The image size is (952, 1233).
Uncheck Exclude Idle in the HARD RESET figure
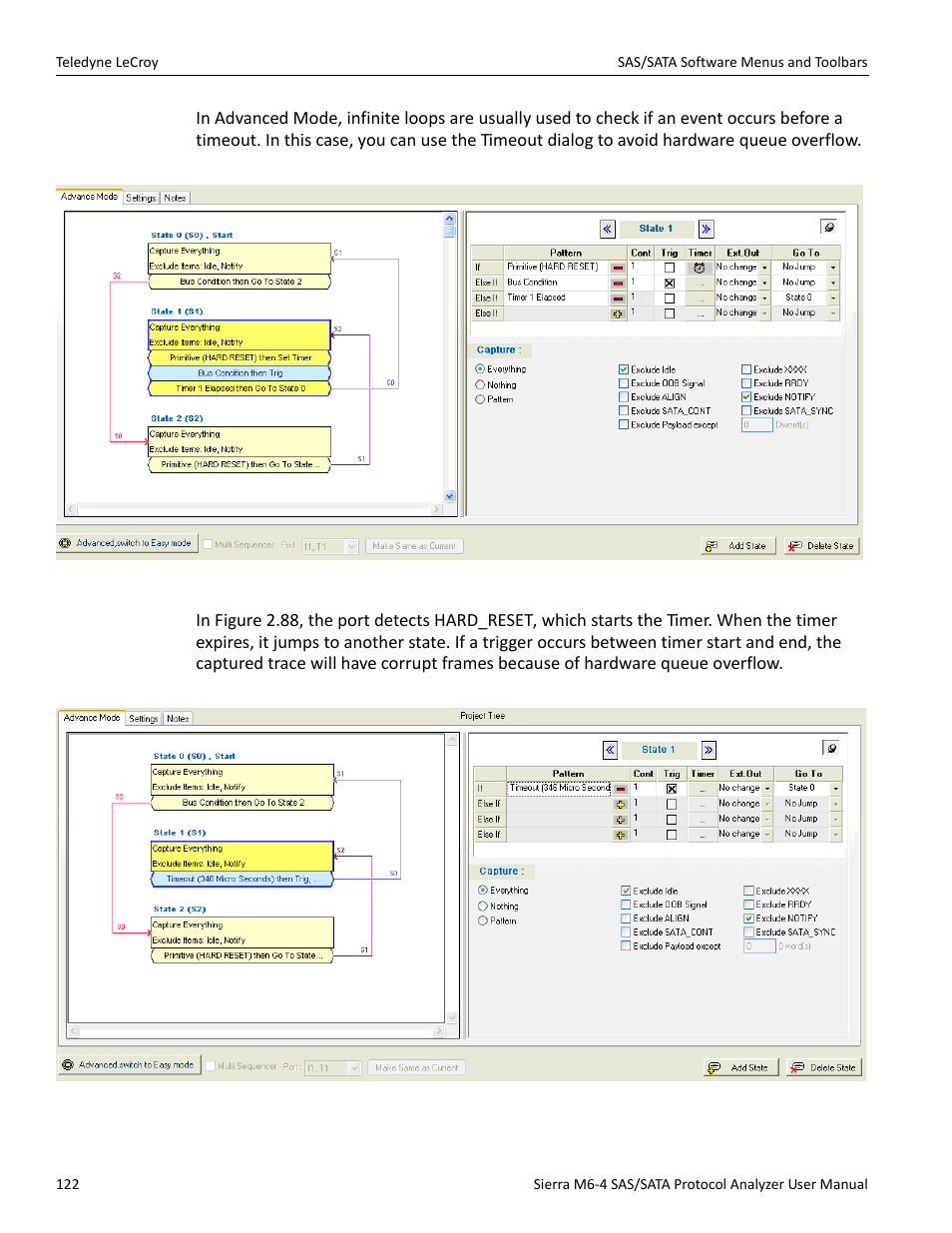[624, 369]
